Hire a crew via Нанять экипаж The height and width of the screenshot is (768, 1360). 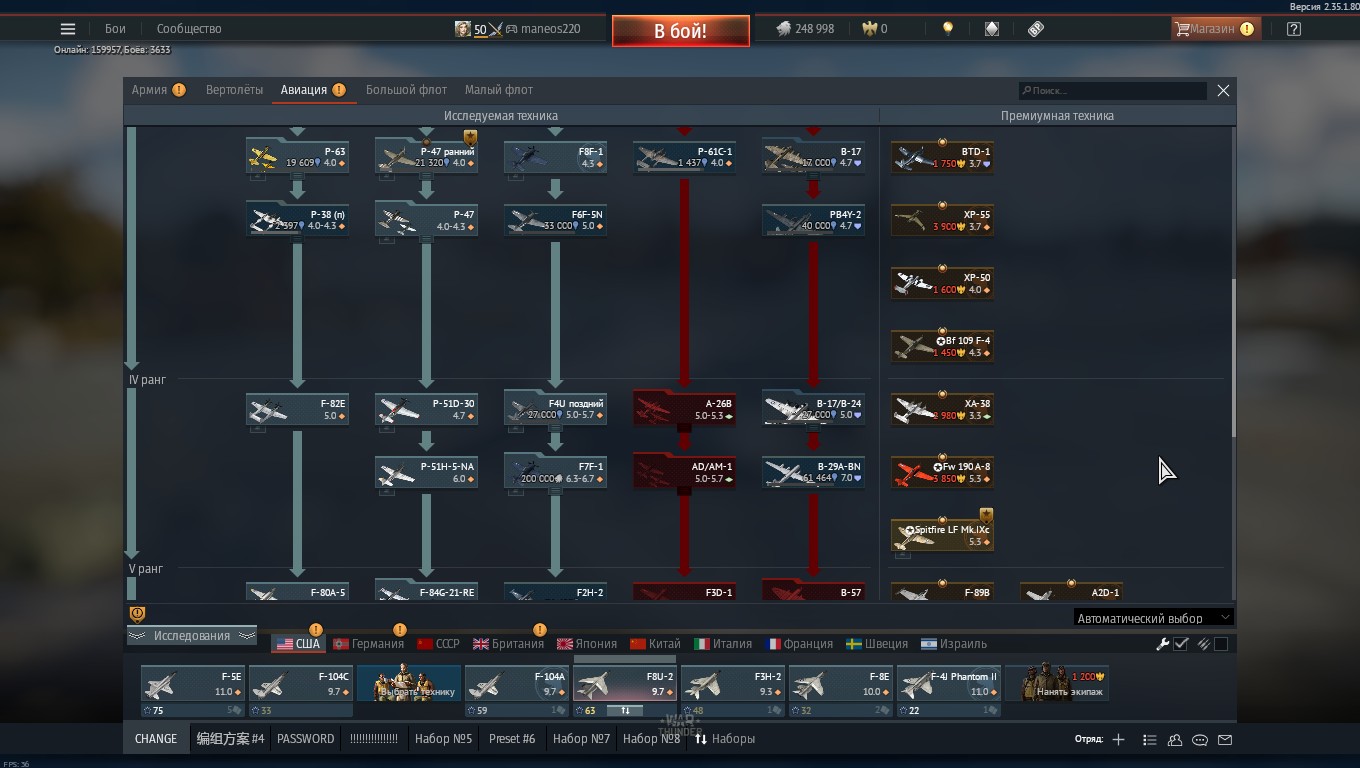click(1057, 683)
